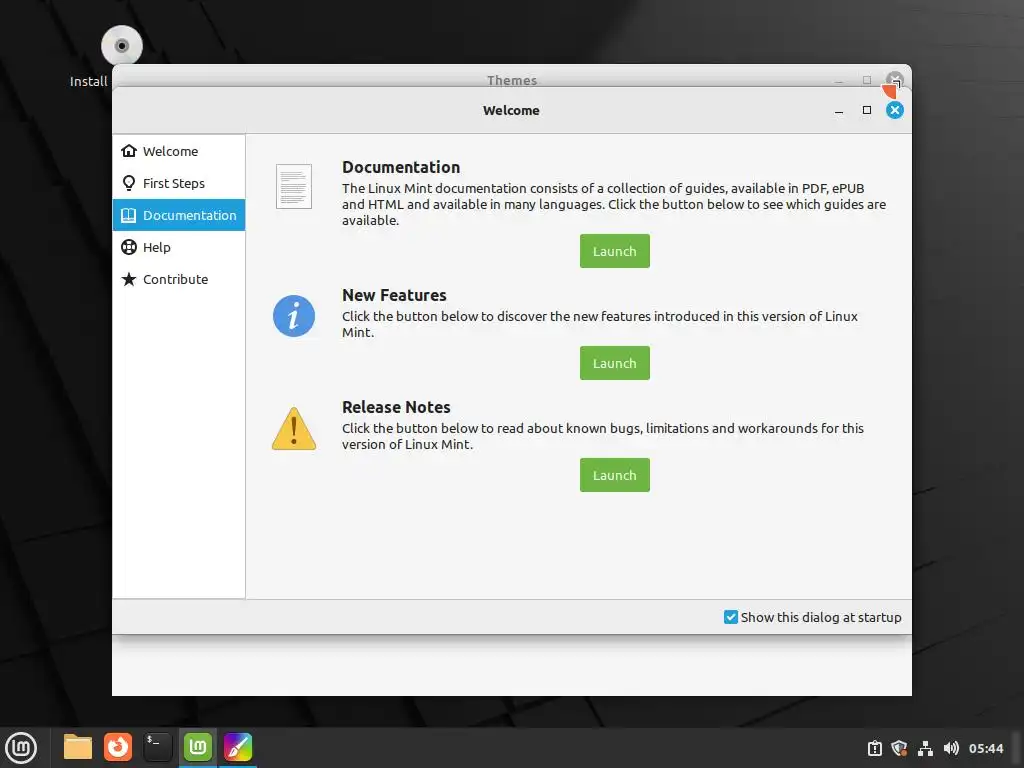
Task: Launch the Release Notes
Action: point(615,475)
